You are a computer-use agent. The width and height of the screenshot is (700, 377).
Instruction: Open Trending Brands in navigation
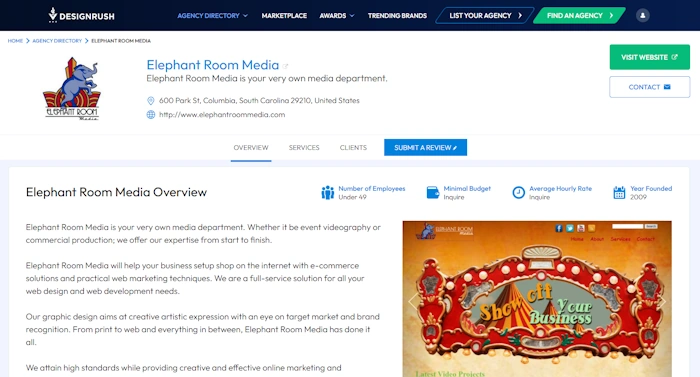[397, 16]
